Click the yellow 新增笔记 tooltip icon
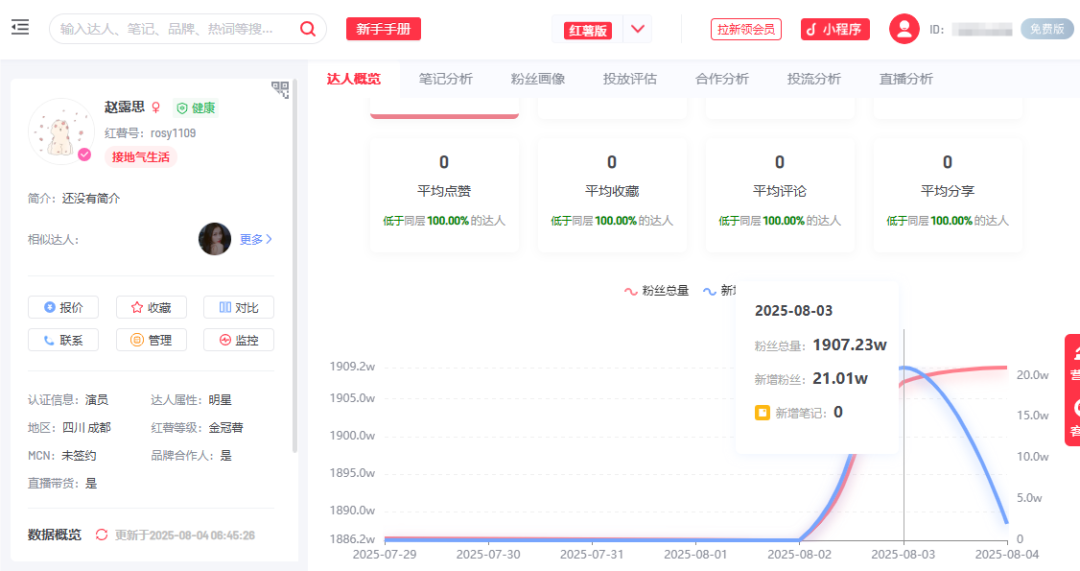This screenshot has width=1080, height=571. [762, 413]
